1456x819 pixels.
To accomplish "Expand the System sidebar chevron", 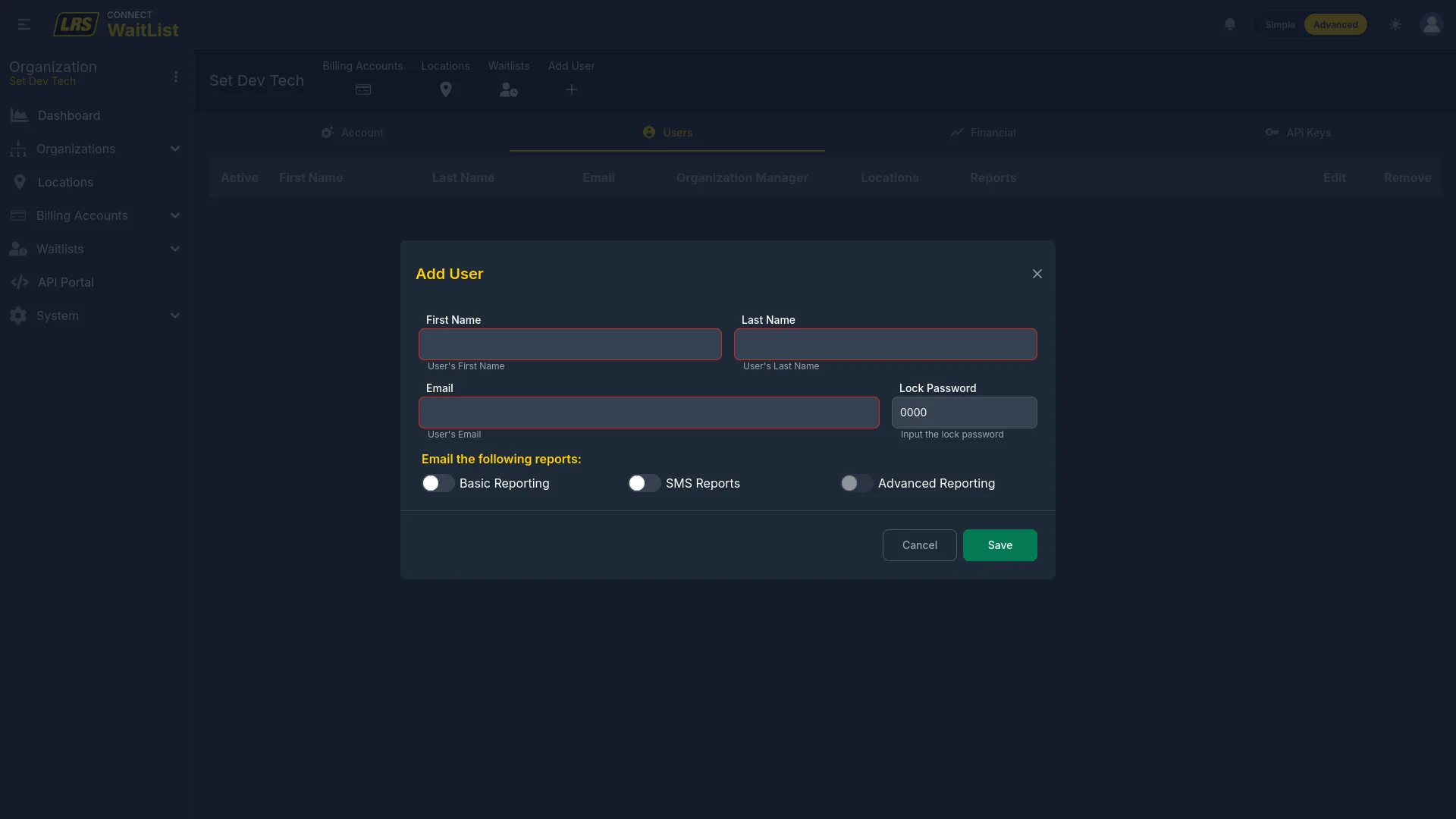I will pyautogui.click(x=175, y=315).
